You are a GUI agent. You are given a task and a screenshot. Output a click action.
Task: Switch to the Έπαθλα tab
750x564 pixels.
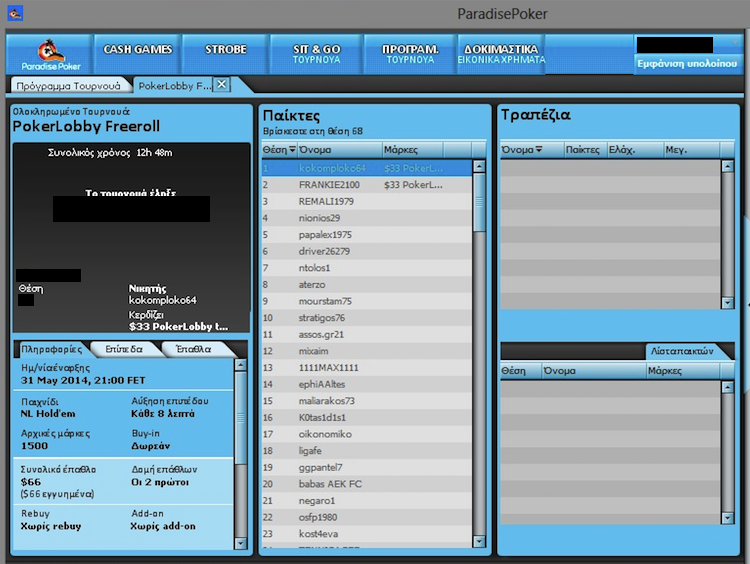tap(194, 349)
